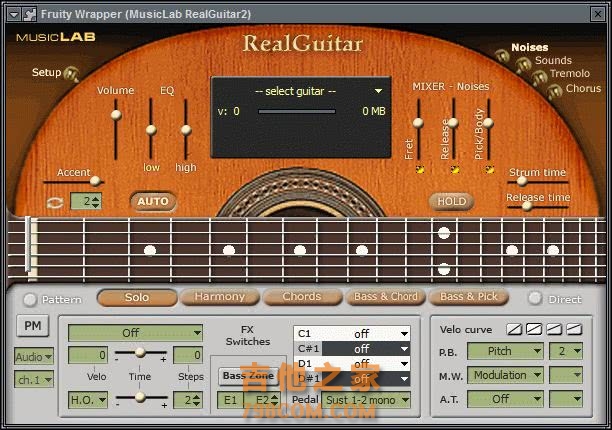Enable the Pattern radio light

(30, 299)
